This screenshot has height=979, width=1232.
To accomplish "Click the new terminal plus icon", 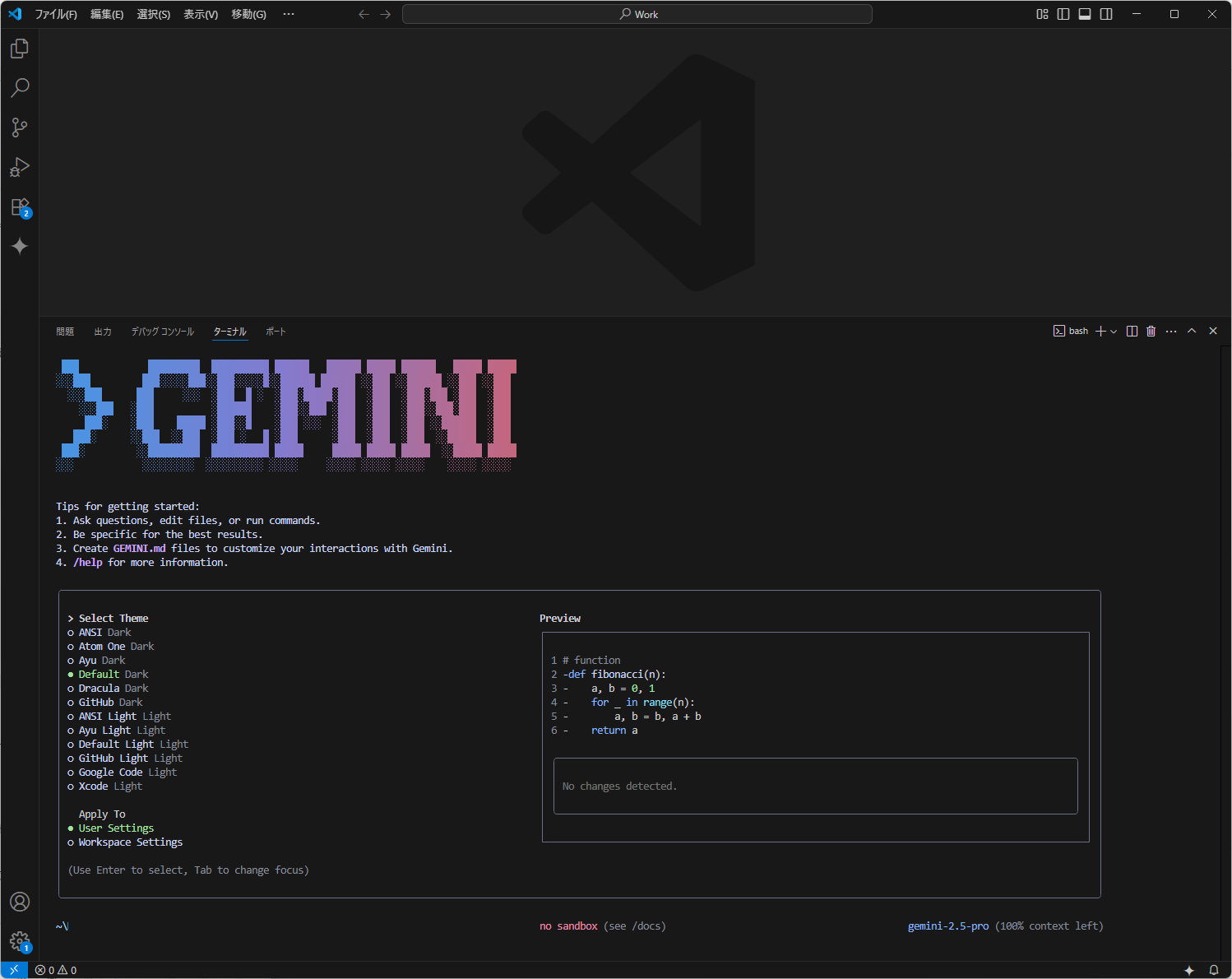I will (x=1100, y=331).
